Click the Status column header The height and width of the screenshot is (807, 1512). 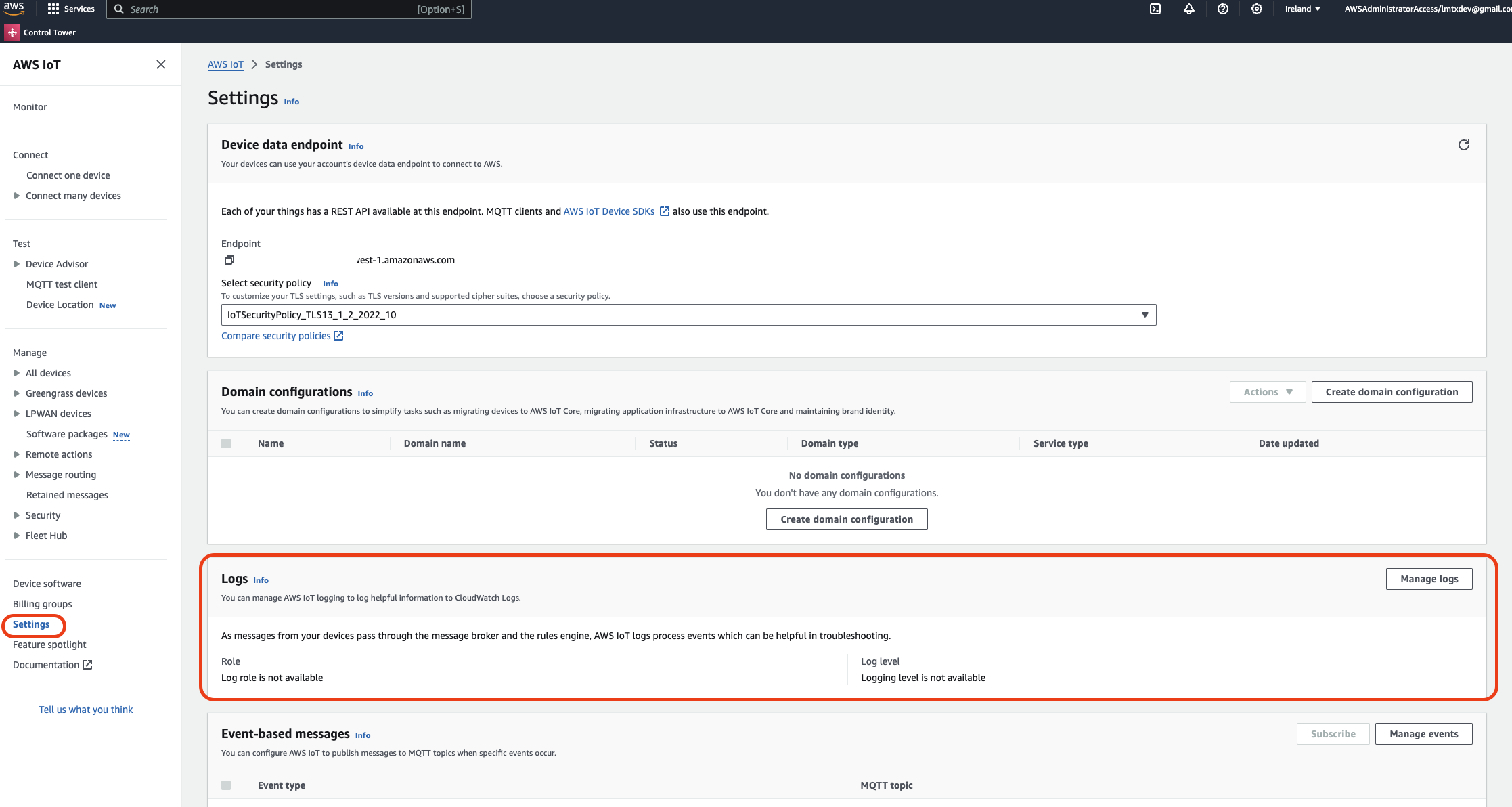[x=663, y=443]
